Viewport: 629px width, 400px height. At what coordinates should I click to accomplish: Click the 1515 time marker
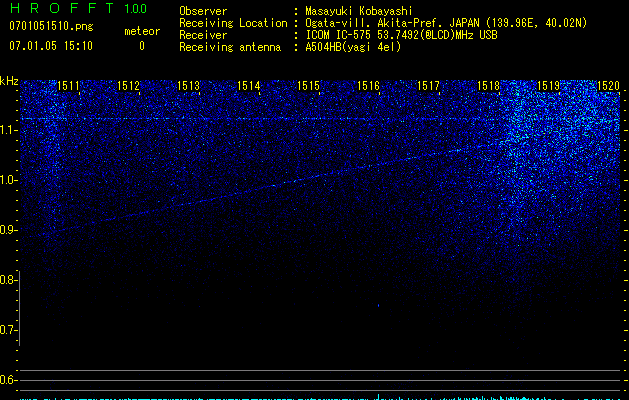[308, 85]
